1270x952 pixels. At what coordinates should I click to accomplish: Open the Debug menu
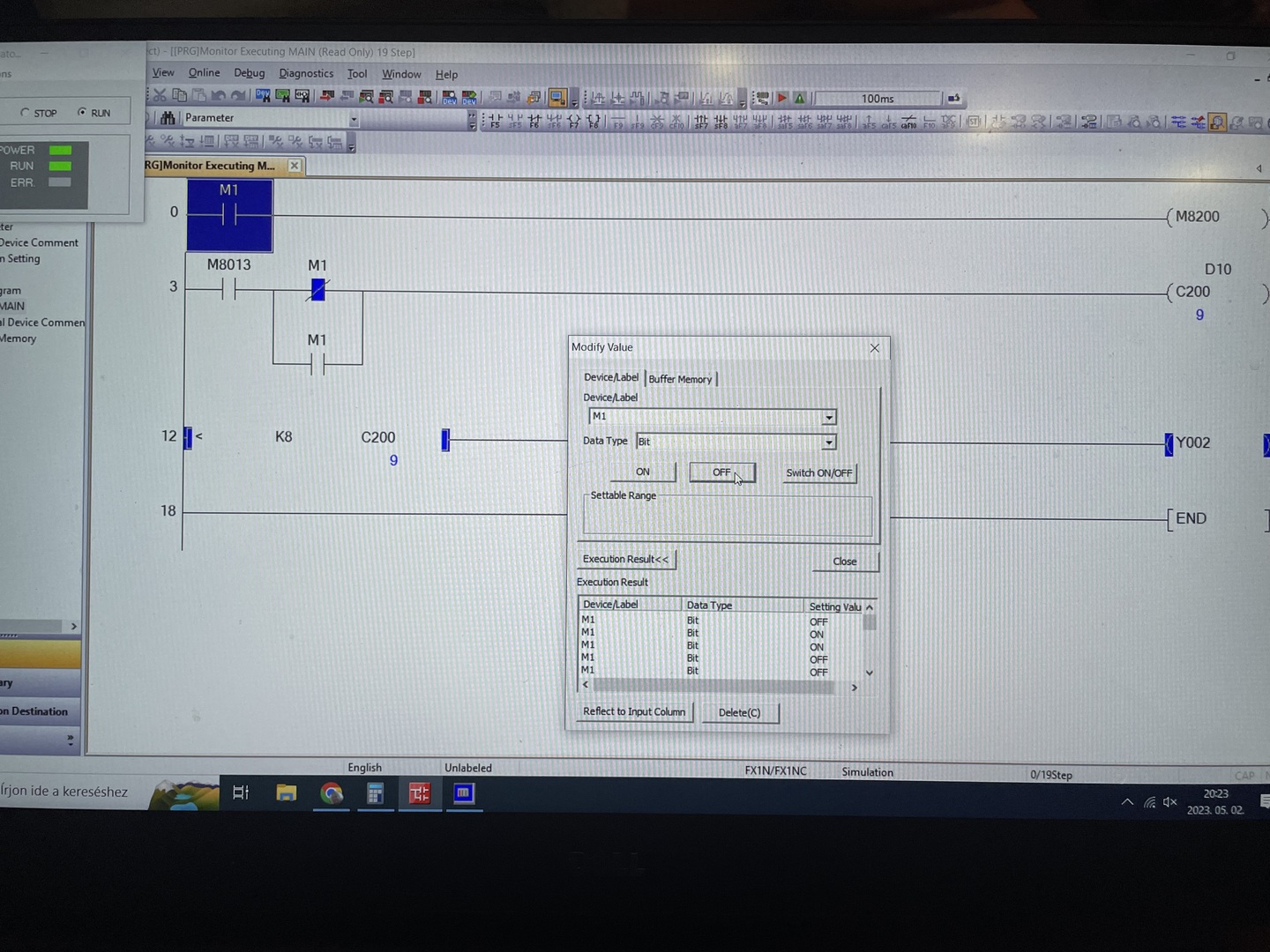249,73
